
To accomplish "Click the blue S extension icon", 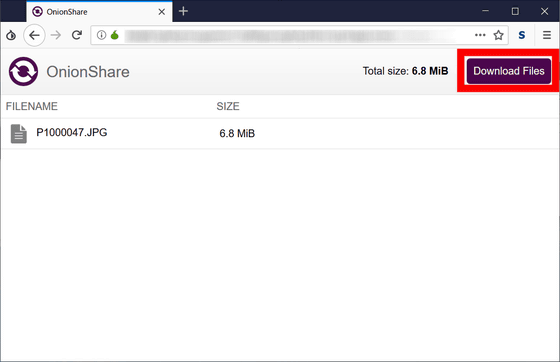I will (522, 35).
